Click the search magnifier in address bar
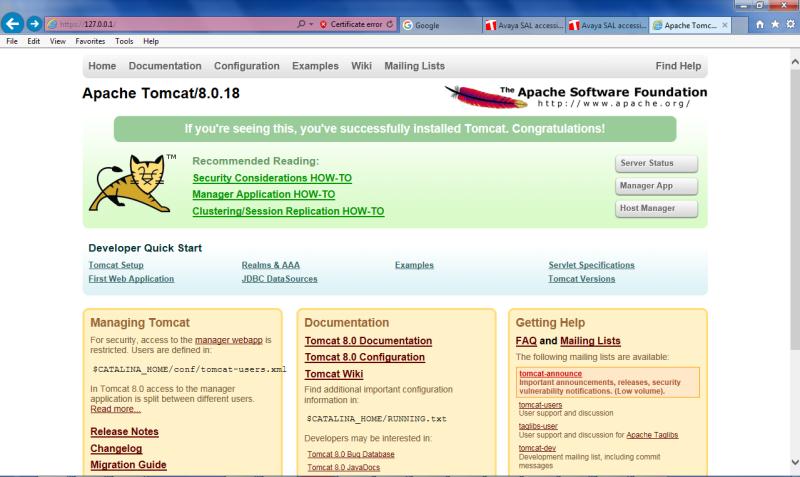Viewport: 800px width, 477px height. [x=301, y=24]
